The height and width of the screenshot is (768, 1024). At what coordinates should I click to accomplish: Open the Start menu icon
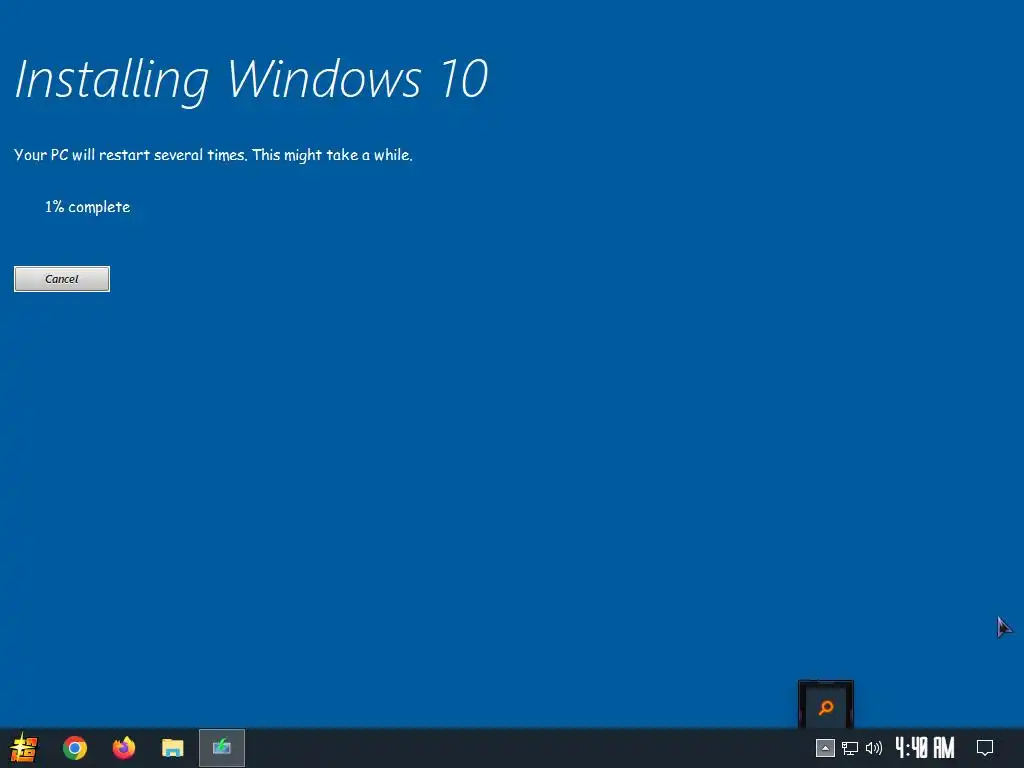click(24, 748)
